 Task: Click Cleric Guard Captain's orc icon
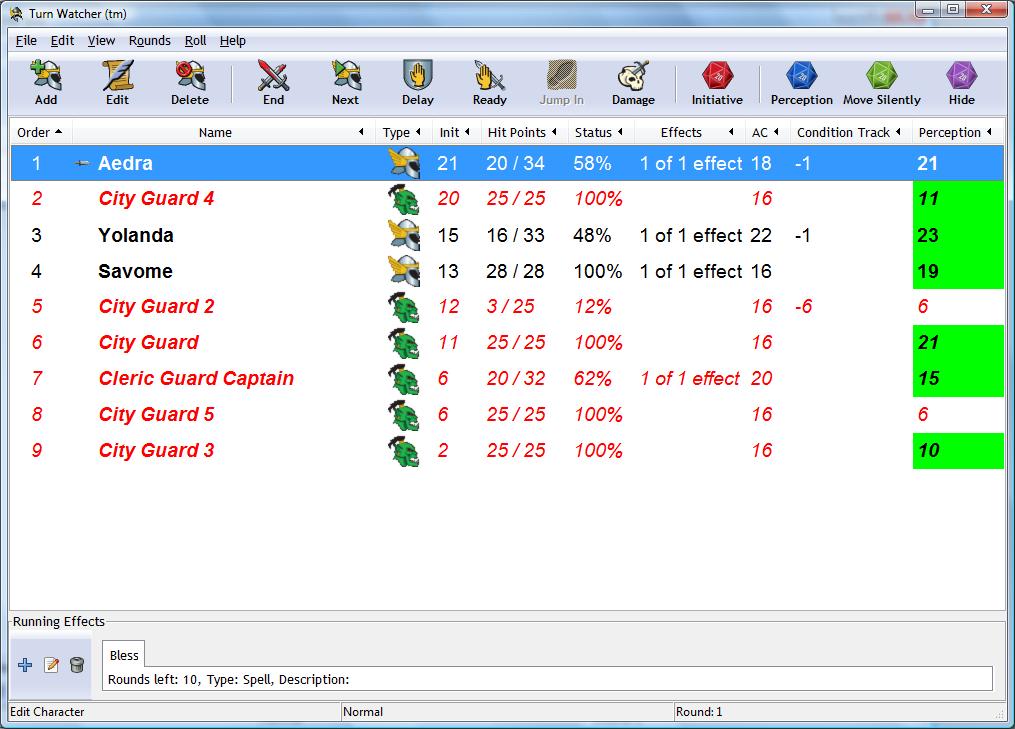coord(404,379)
